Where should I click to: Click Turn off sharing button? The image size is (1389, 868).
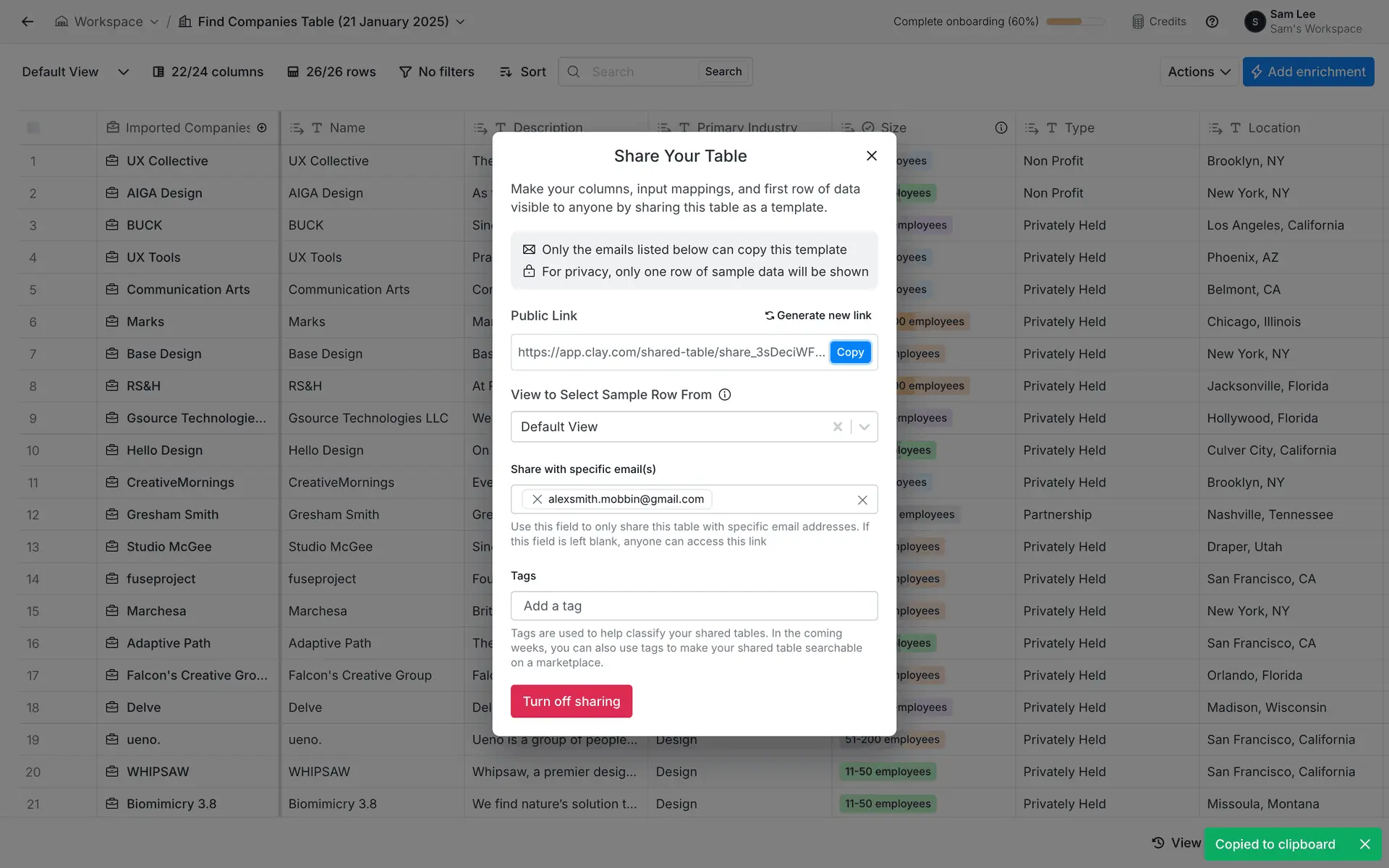[x=571, y=701]
